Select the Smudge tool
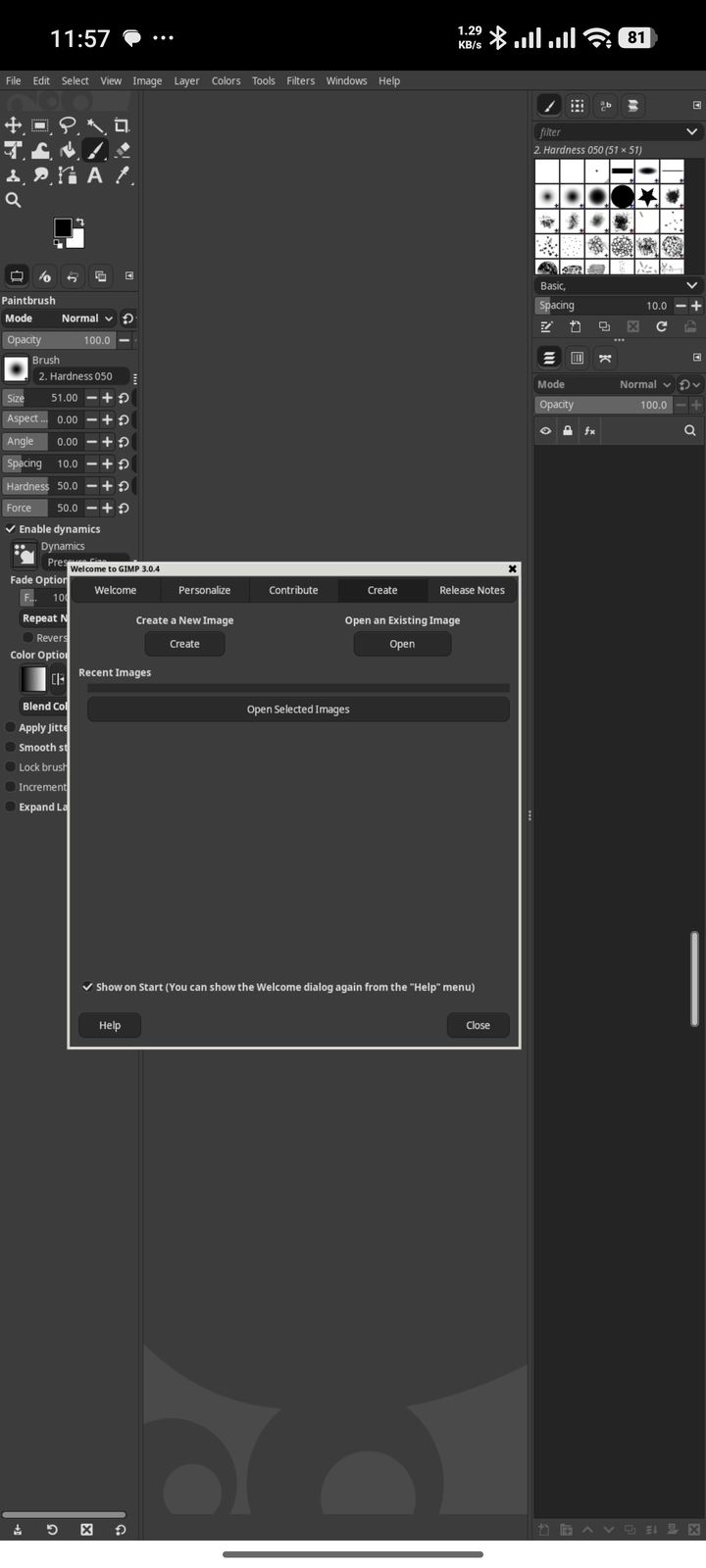 click(40, 175)
